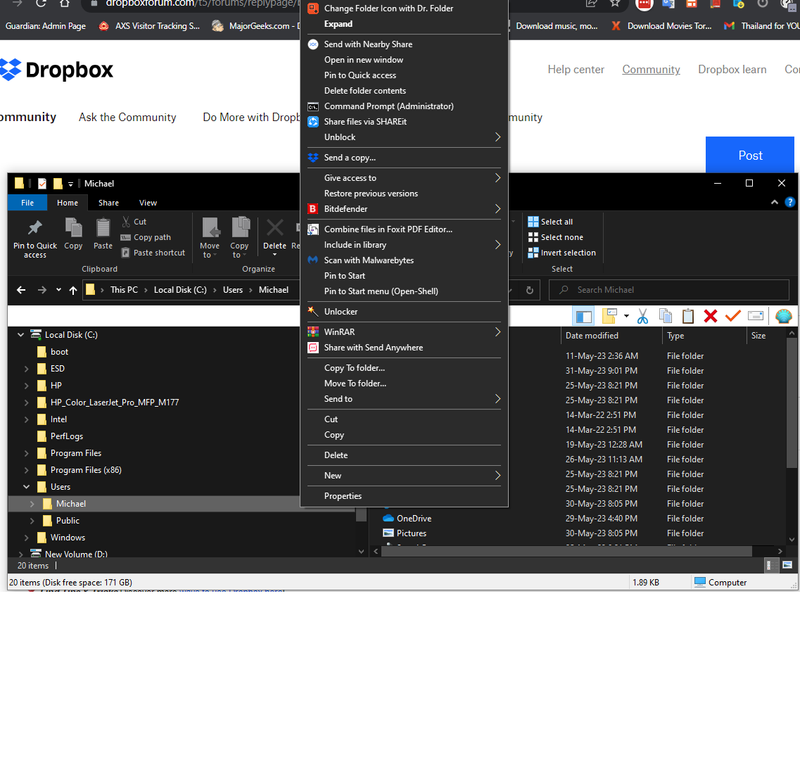This screenshot has height=760, width=800.
Task: Go back with the Explorer back arrow
Action: 21,290
